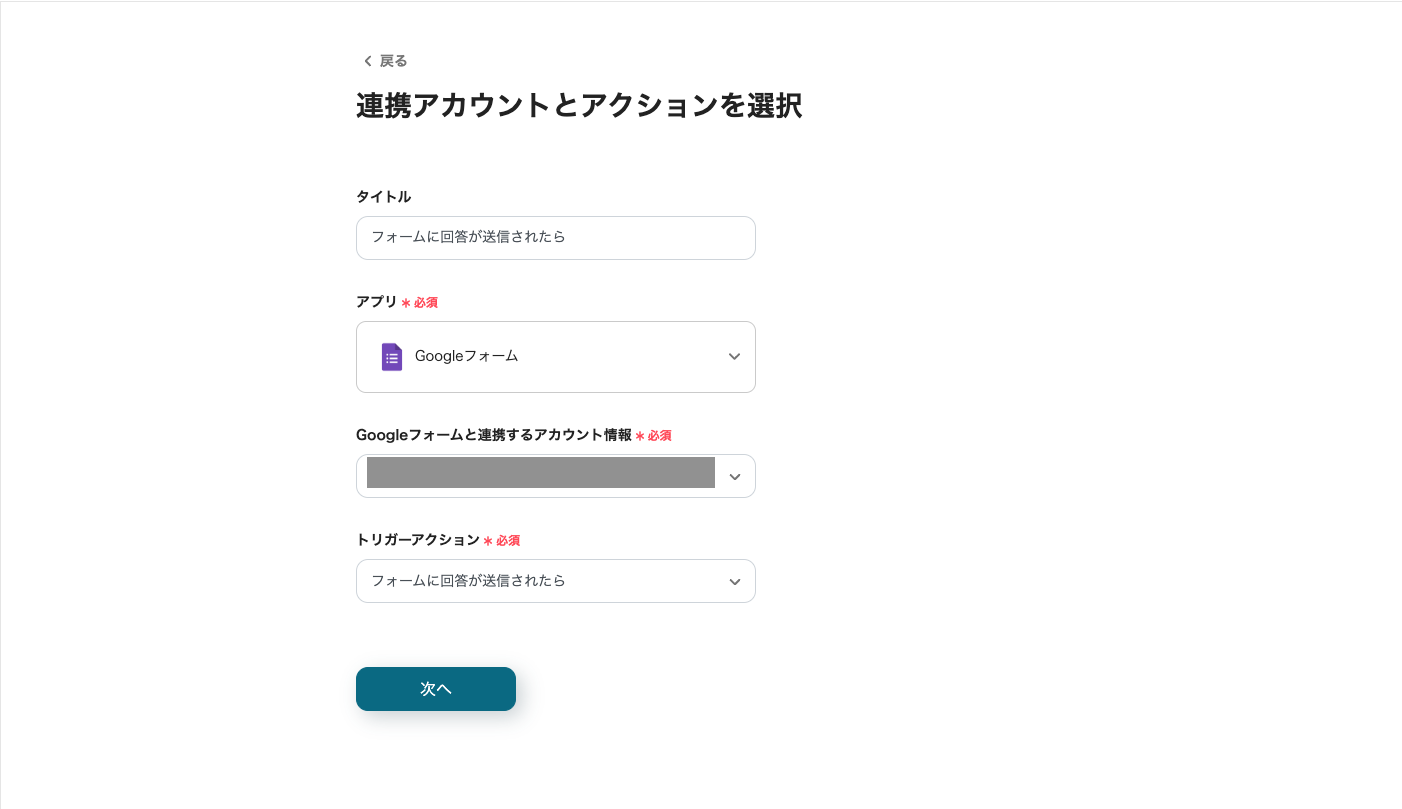Screen dimensions: 1402x809
Task: Open the greyed-out account selection box
Action: point(540,473)
